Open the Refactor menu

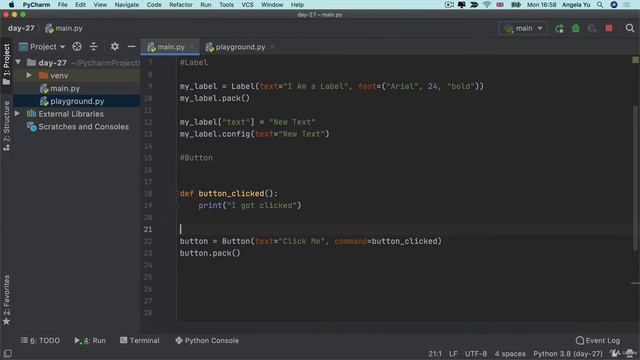point(181,5)
